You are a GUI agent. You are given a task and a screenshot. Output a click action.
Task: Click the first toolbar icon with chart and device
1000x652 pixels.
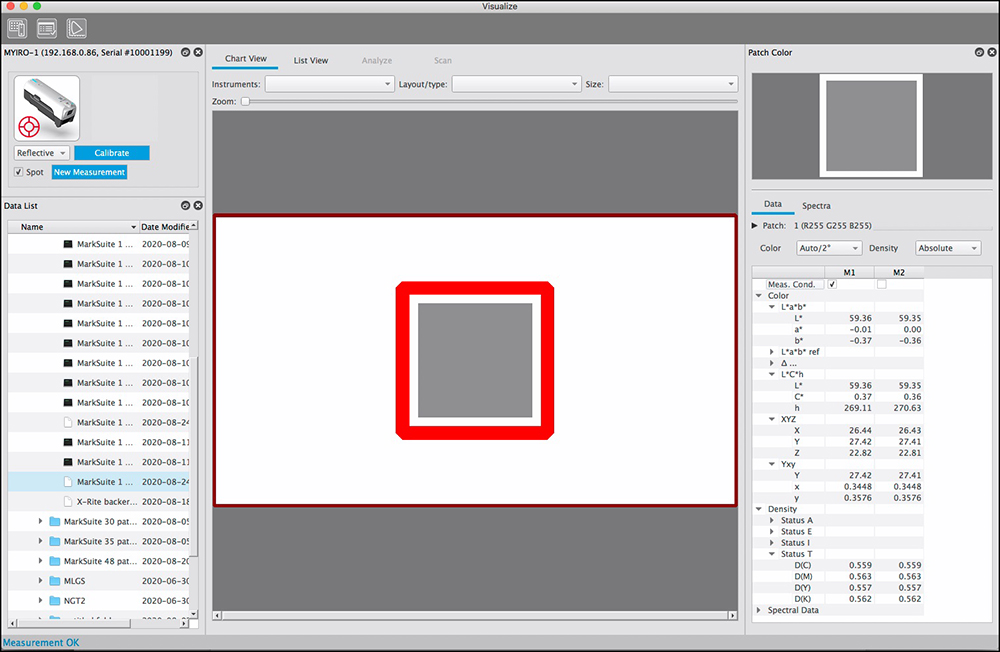(x=17, y=28)
